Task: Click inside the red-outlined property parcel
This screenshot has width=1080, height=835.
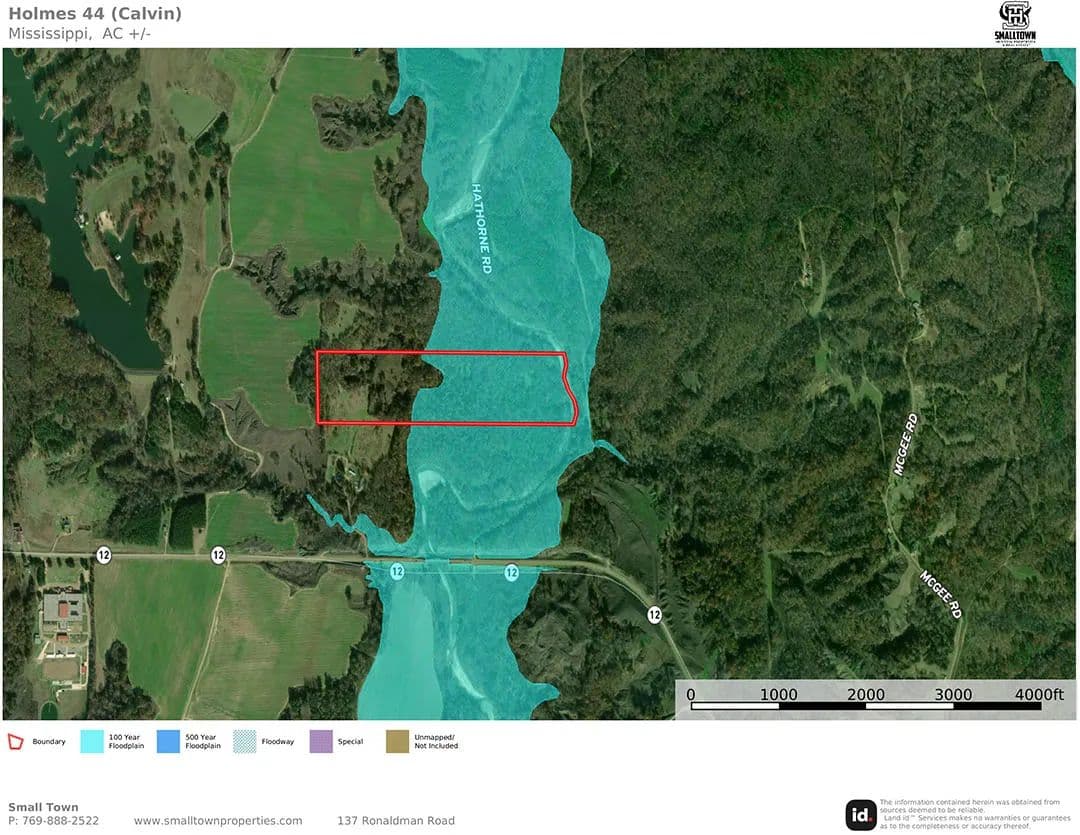Action: tap(490, 388)
